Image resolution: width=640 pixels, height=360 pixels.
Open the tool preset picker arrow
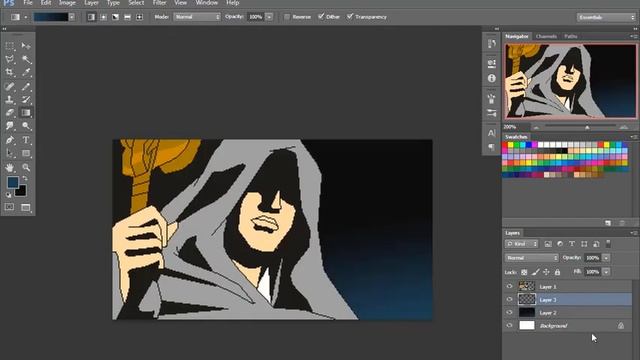25,17
